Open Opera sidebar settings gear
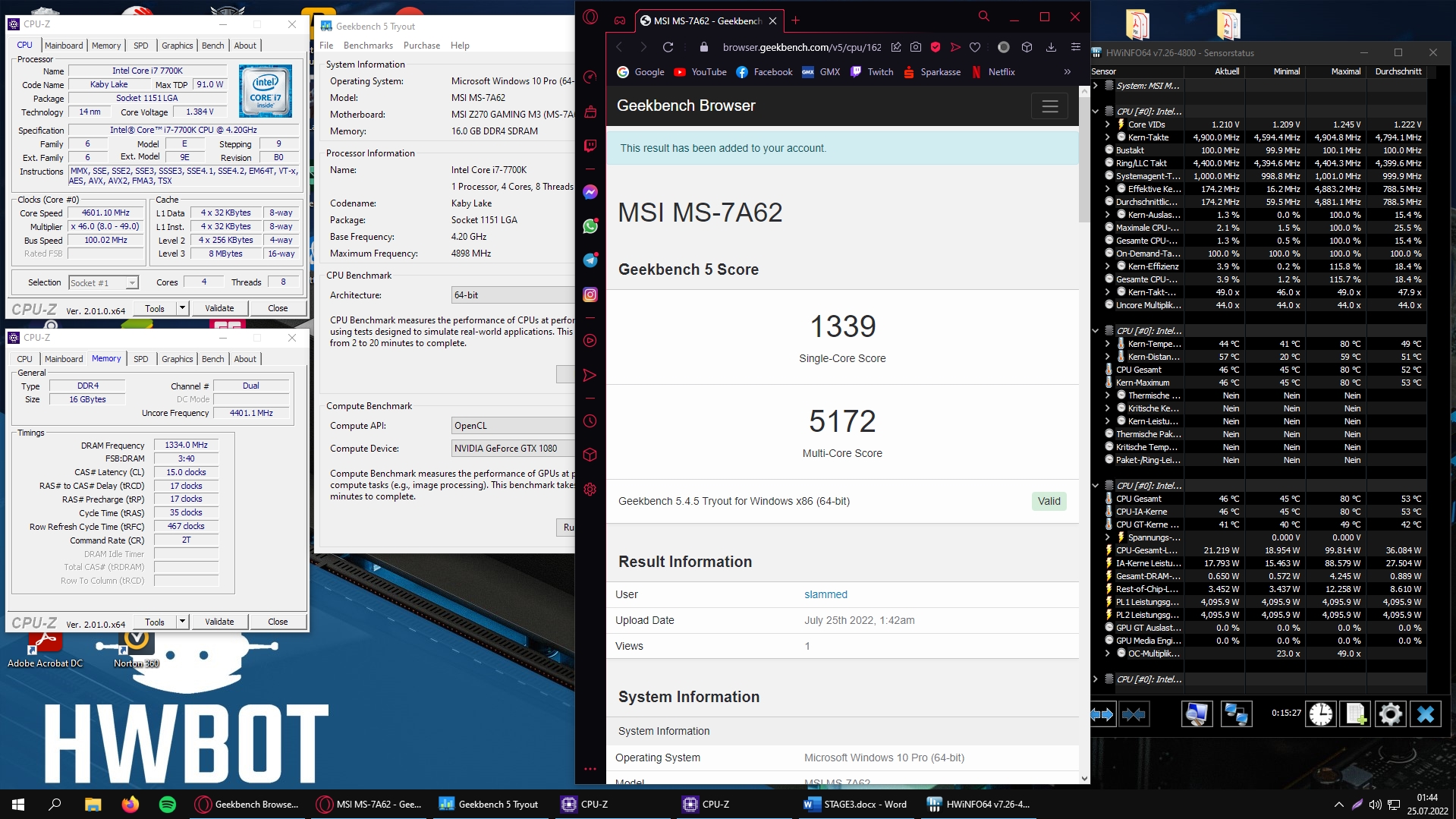The image size is (1456, 819). [x=590, y=489]
